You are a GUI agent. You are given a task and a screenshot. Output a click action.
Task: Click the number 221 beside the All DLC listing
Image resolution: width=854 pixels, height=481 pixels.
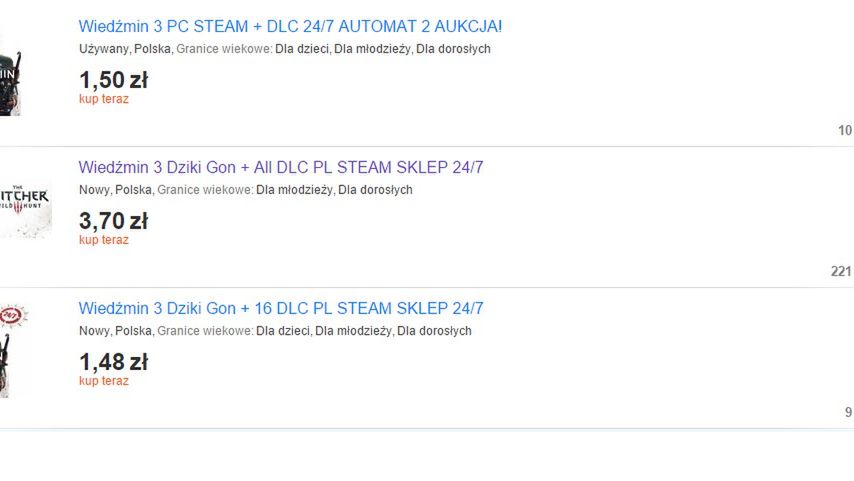(x=841, y=271)
